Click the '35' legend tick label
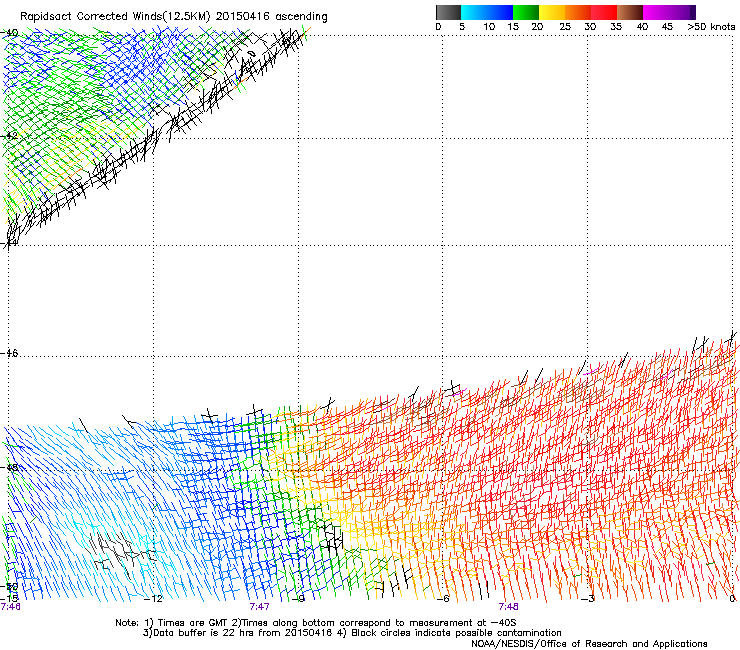Viewport: 740px width, 650px height. coord(616,27)
